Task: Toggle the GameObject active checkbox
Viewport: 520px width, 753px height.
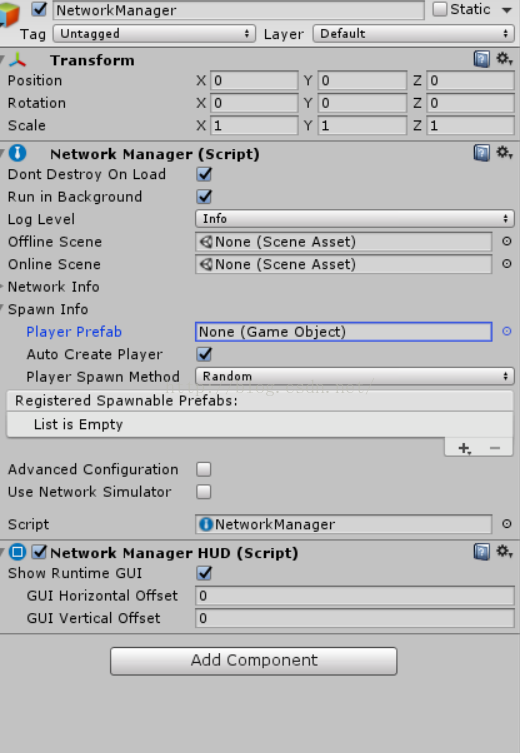Action: 39,10
